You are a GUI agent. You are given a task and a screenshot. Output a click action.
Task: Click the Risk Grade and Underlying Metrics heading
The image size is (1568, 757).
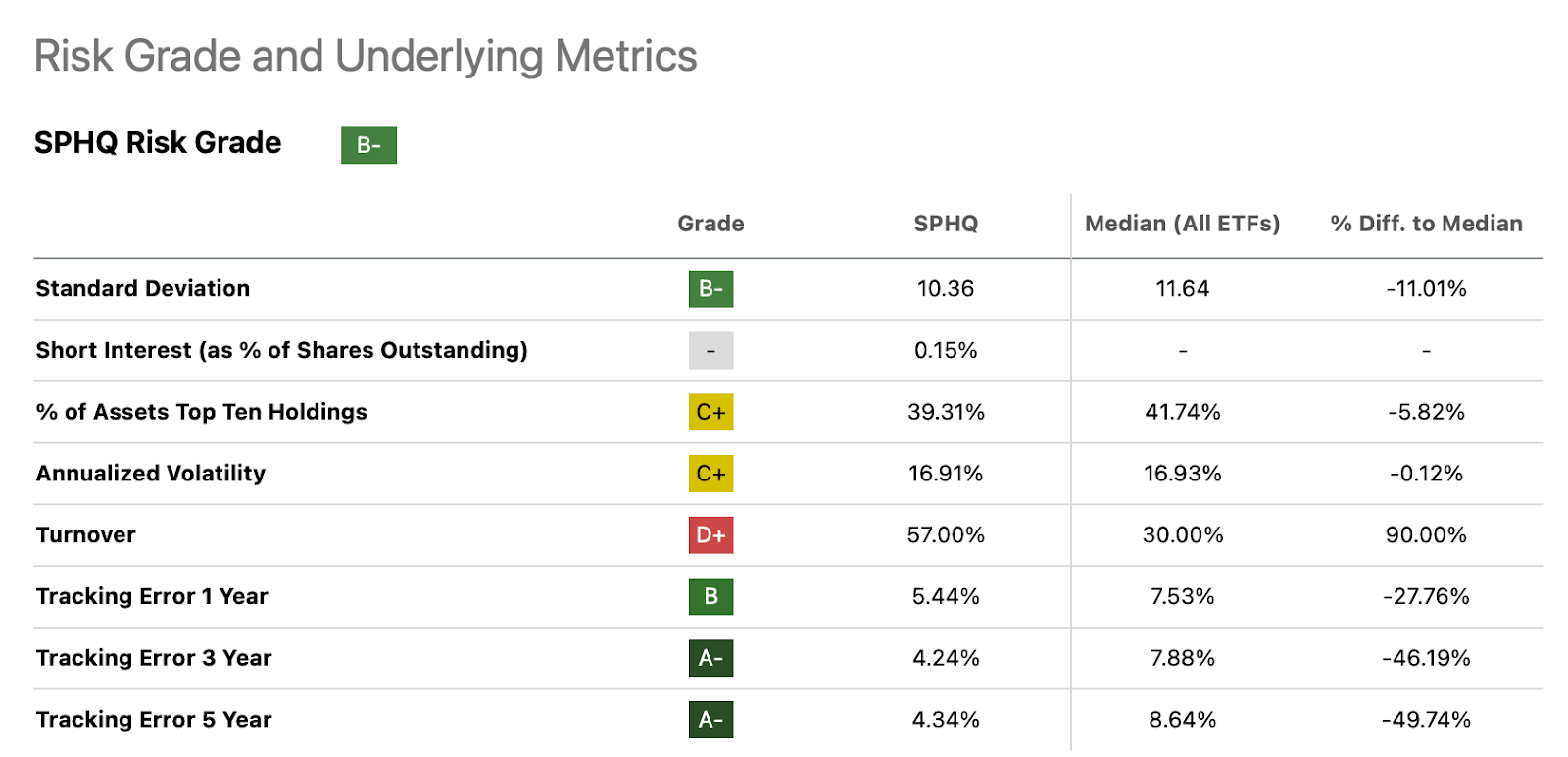coord(366,56)
